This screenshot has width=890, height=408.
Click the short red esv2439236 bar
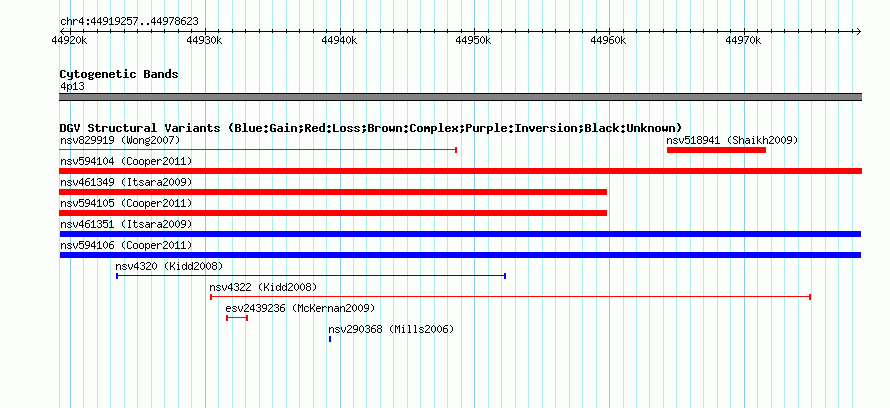point(237,318)
